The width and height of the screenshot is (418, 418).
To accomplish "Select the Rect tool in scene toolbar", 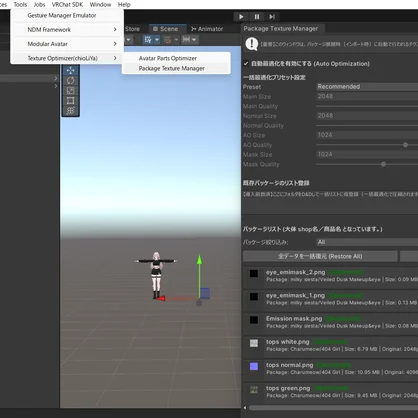I will point(70,100).
